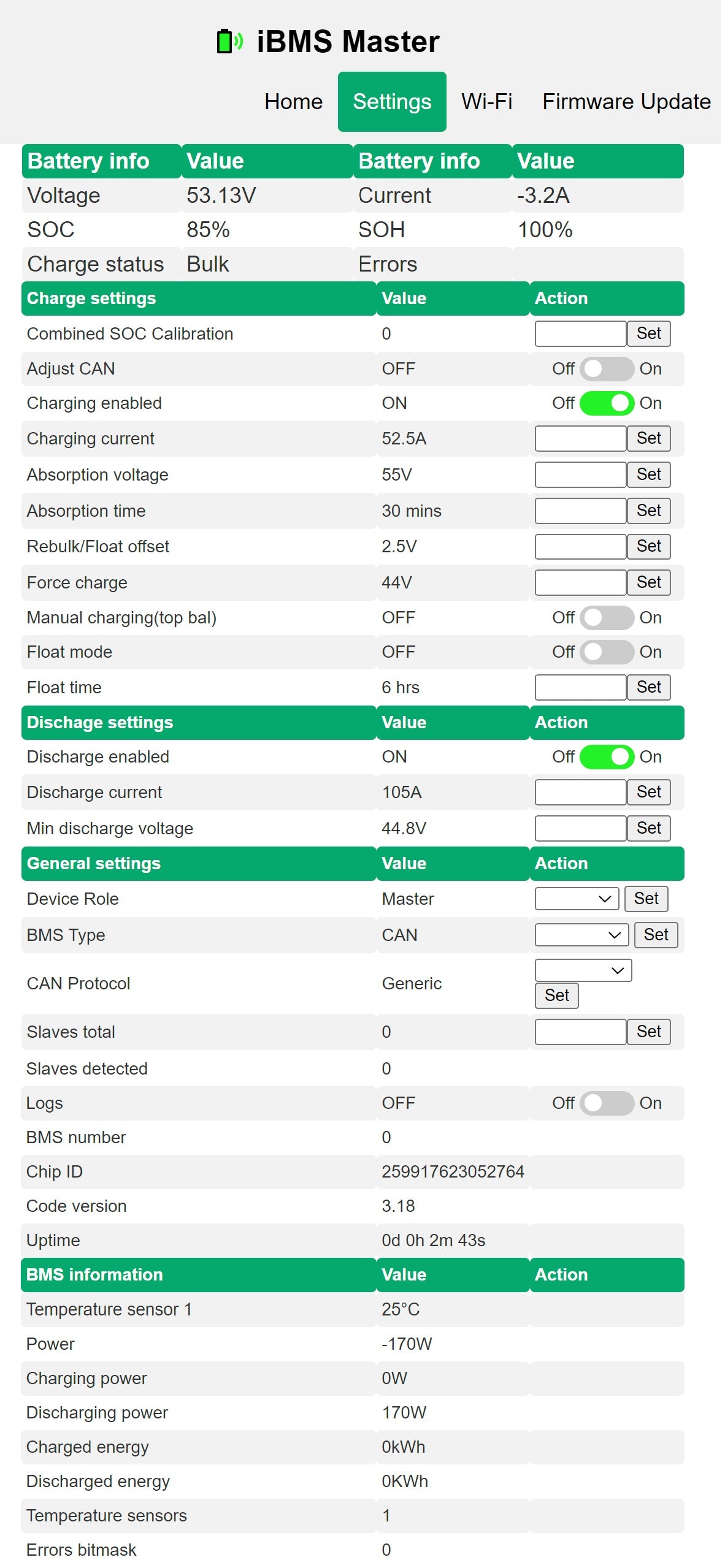Select the Slaves total input field
The image size is (725, 1568).
click(x=580, y=1032)
